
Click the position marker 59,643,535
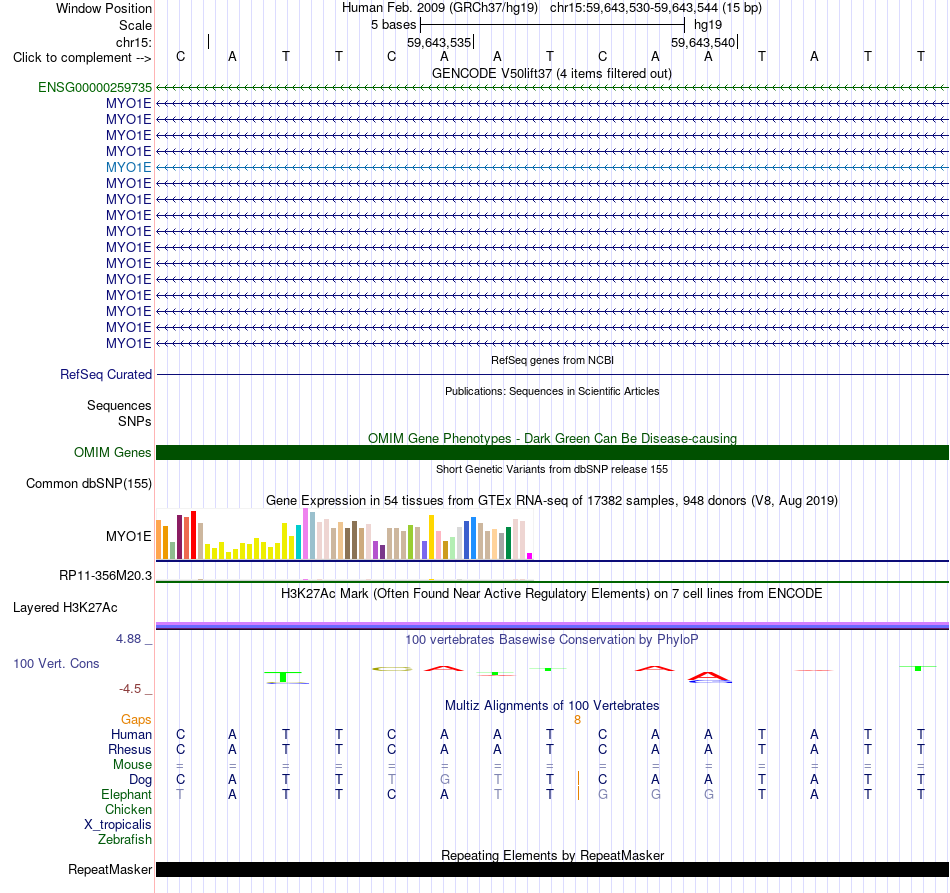[x=439, y=43]
